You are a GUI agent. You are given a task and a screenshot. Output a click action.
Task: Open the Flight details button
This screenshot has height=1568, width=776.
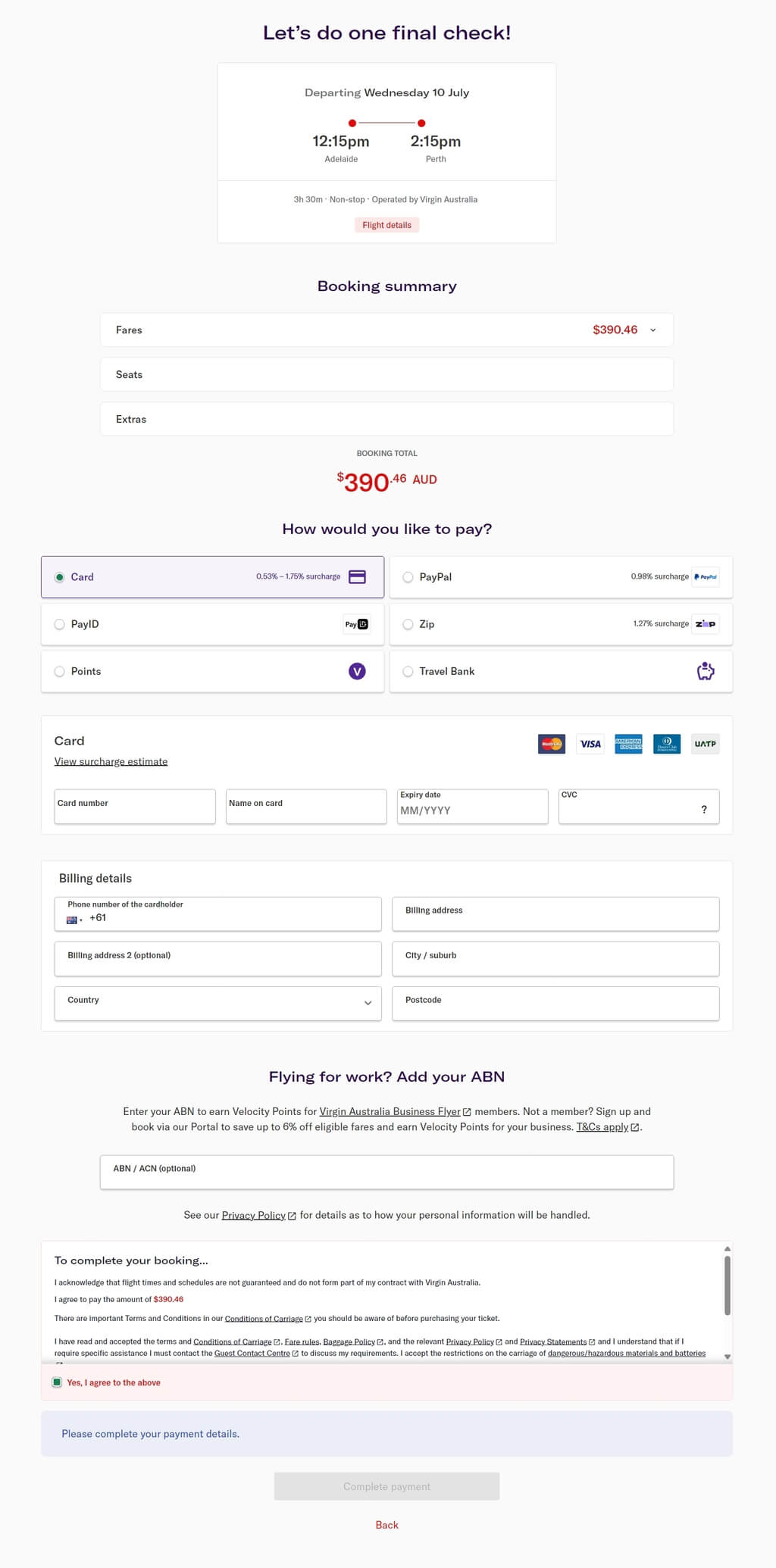(386, 225)
